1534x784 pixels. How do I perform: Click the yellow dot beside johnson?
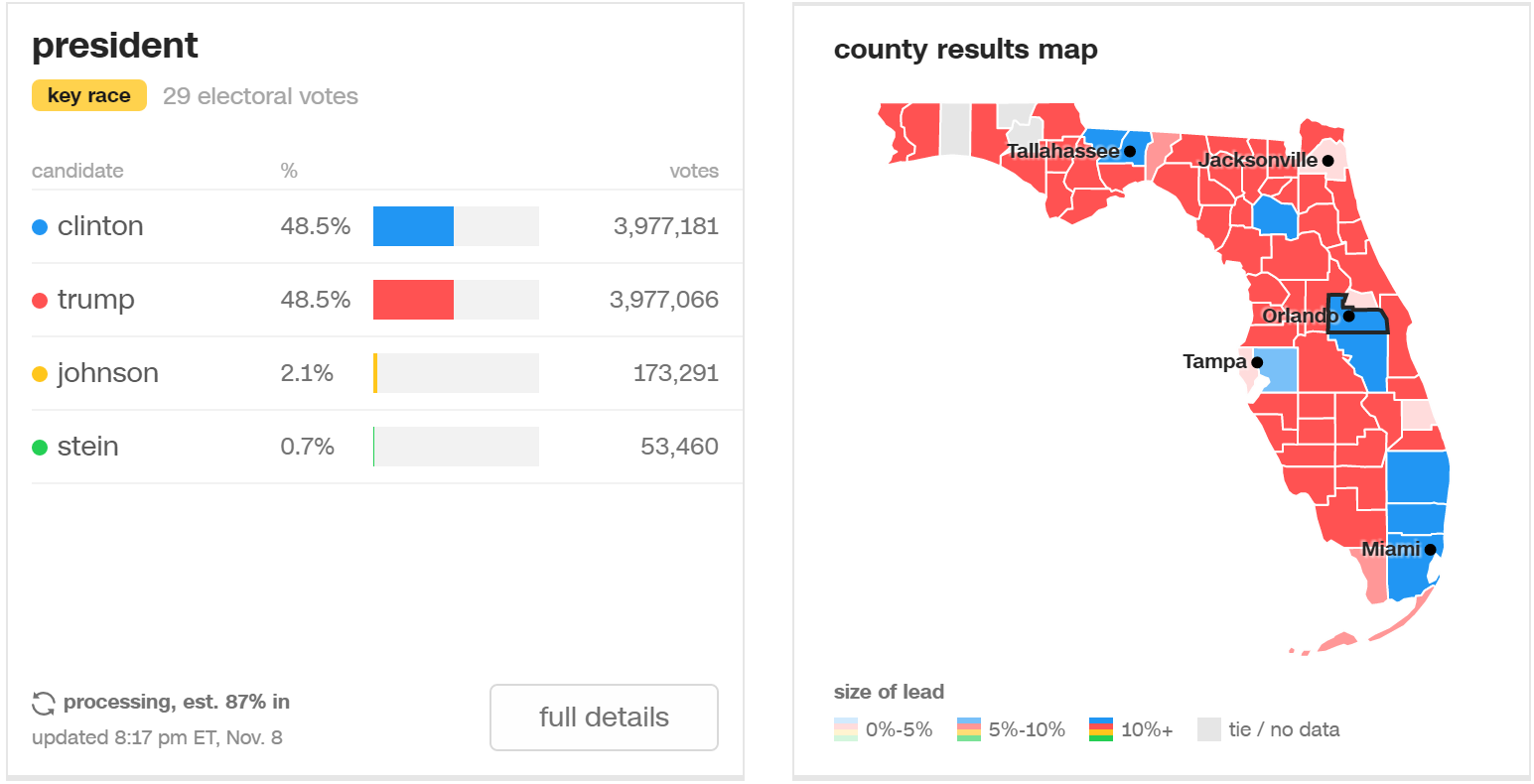coord(40,374)
